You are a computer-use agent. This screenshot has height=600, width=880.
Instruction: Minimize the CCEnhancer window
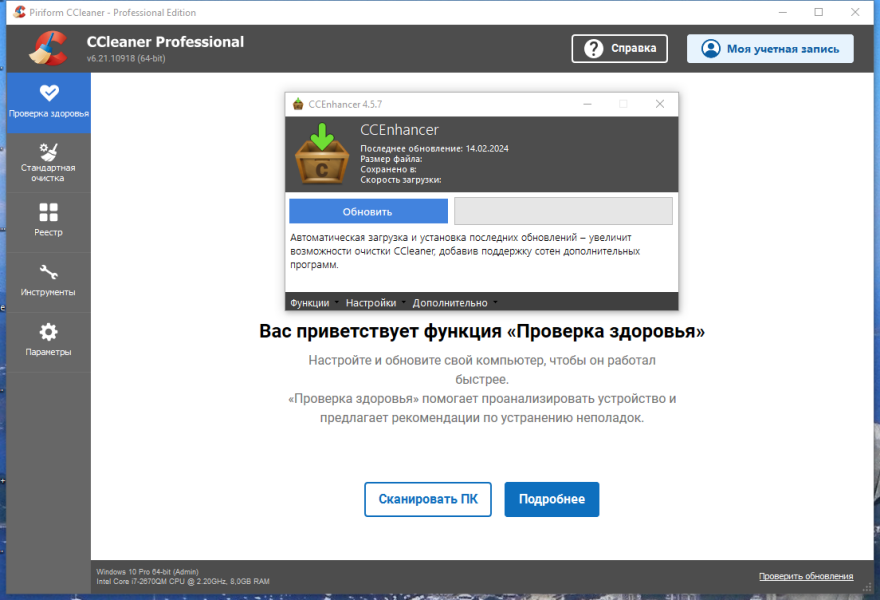[x=587, y=104]
